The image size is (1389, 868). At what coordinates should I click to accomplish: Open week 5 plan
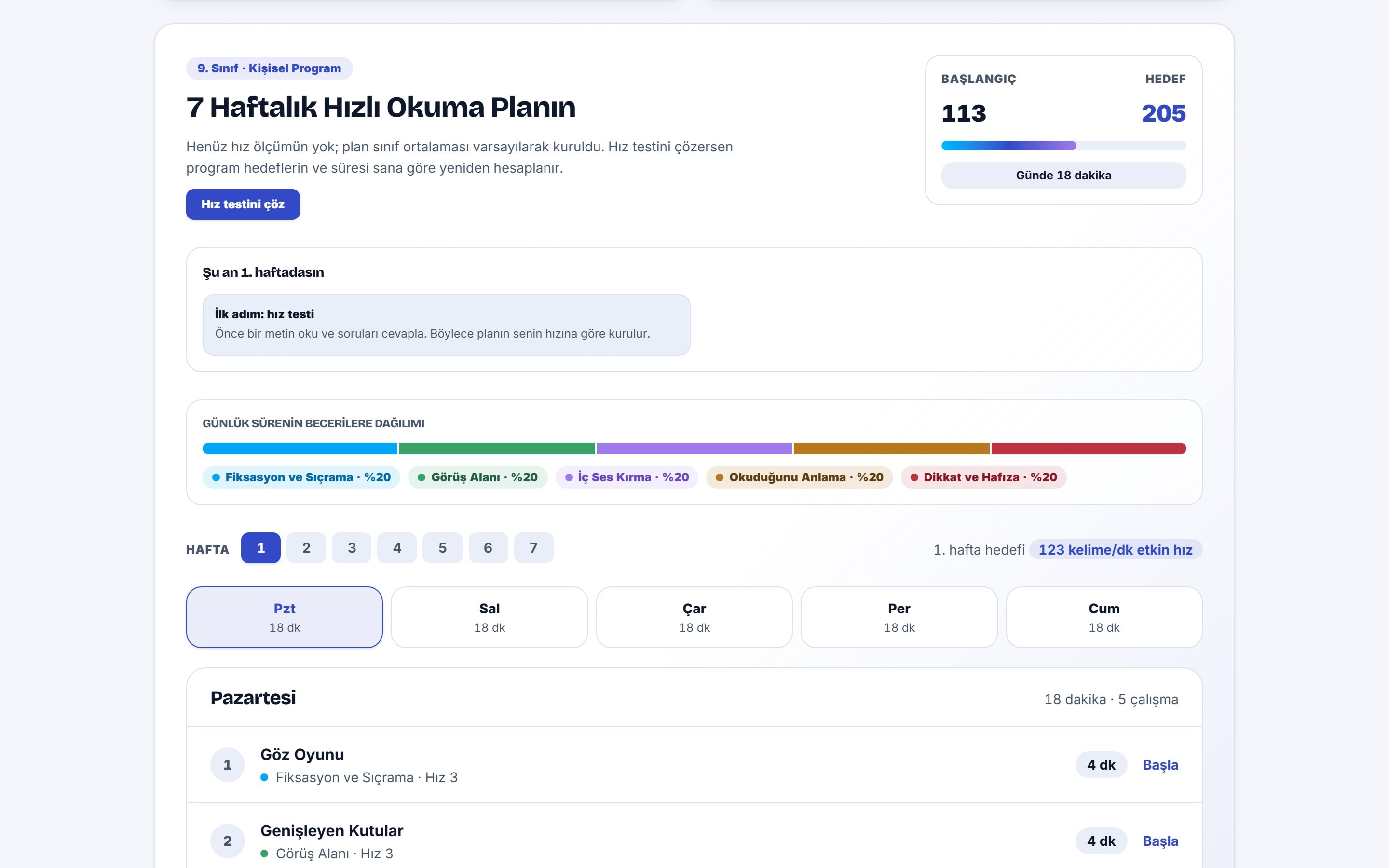pos(443,548)
